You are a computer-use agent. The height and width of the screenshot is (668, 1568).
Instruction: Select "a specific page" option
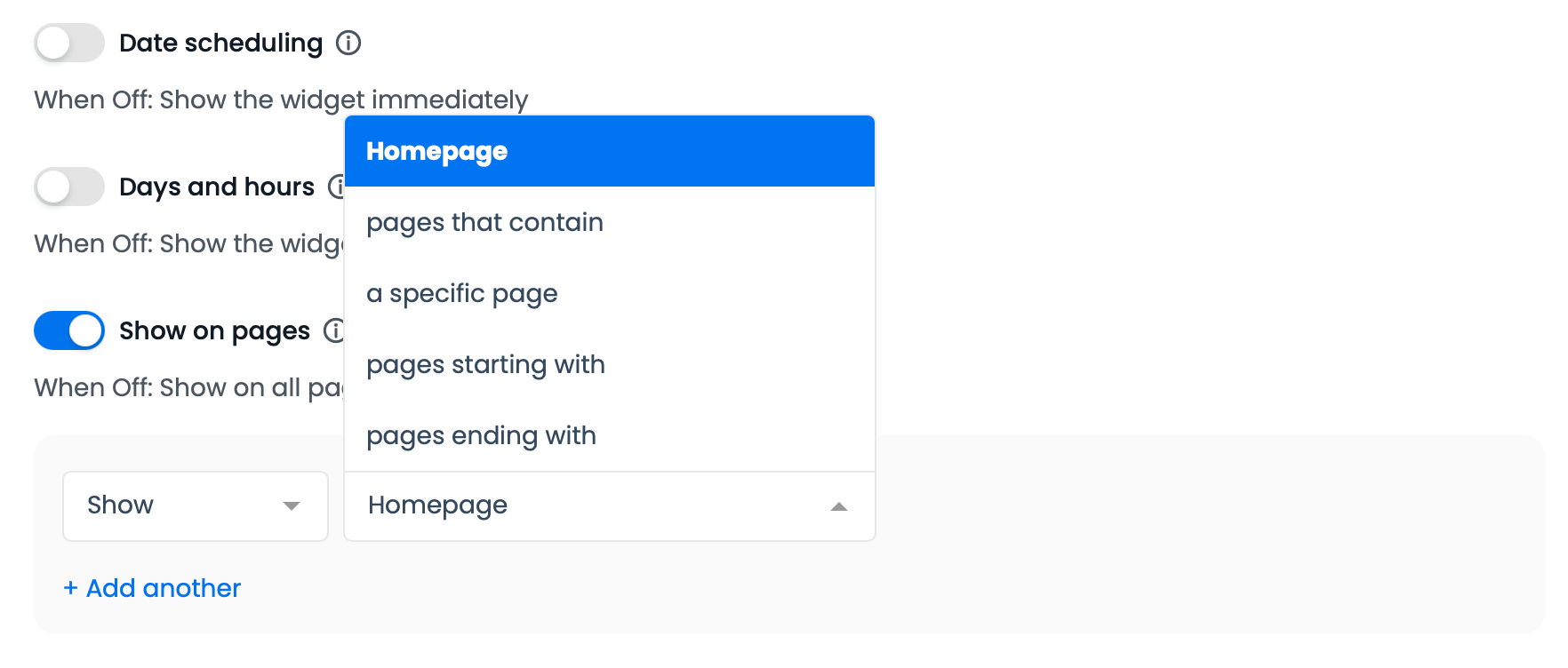(462, 293)
